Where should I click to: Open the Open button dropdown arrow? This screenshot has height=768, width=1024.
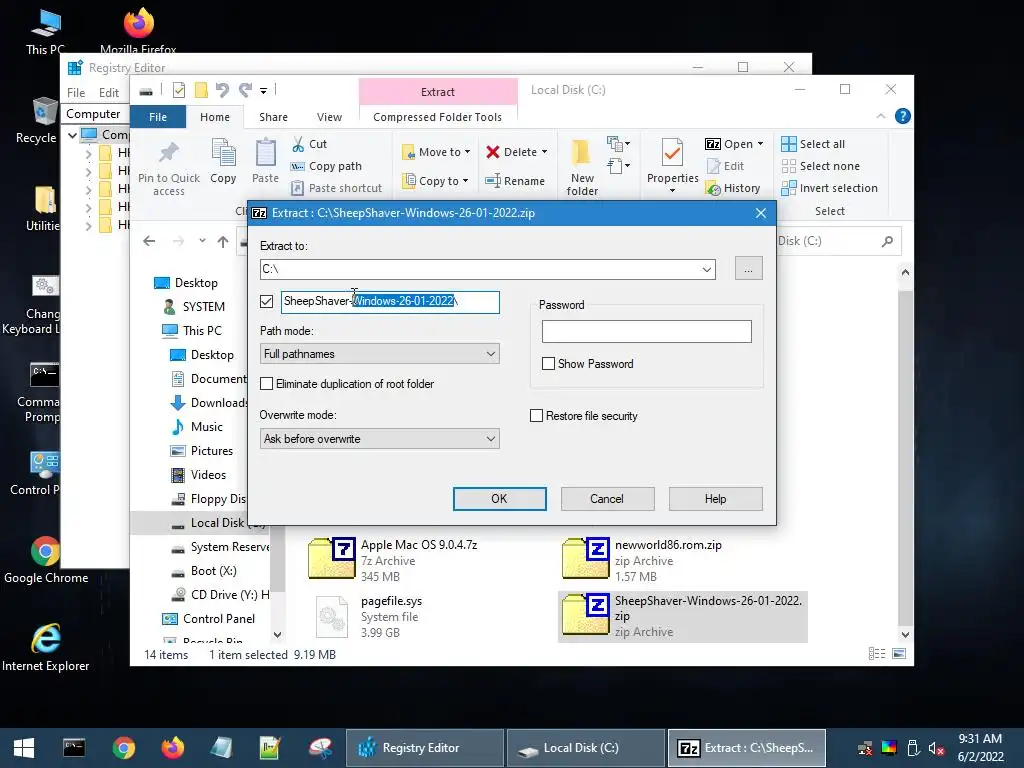coord(760,144)
